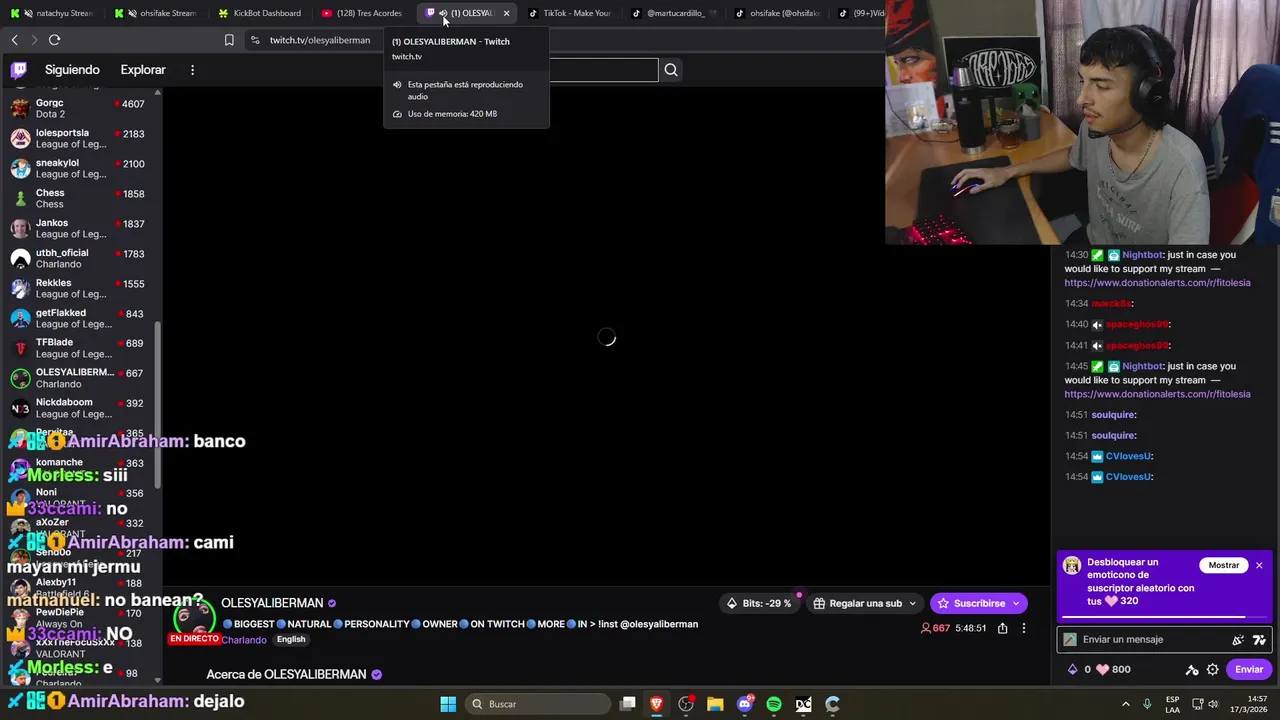Dismiss the emote unlock banner with X
1280x720 pixels.
[x=1259, y=566]
